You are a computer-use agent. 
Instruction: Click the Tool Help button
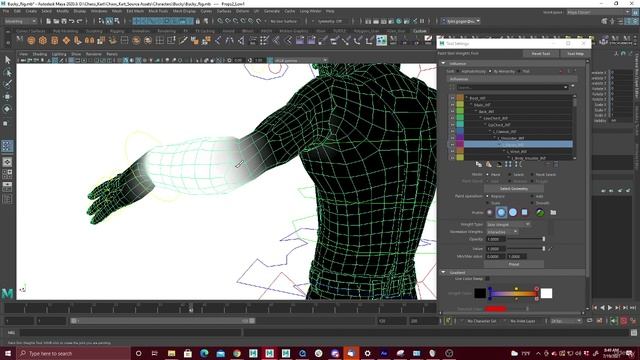pos(575,53)
